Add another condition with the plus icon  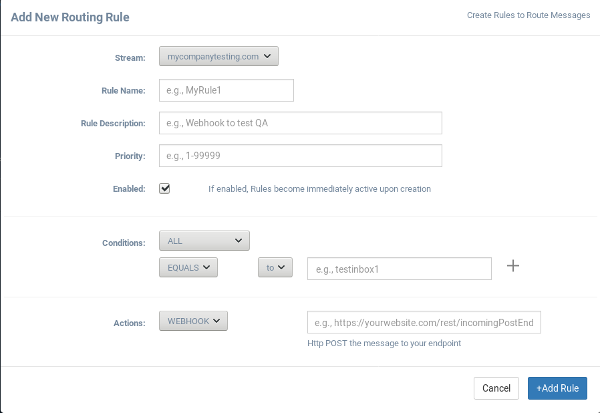pyautogui.click(x=514, y=266)
